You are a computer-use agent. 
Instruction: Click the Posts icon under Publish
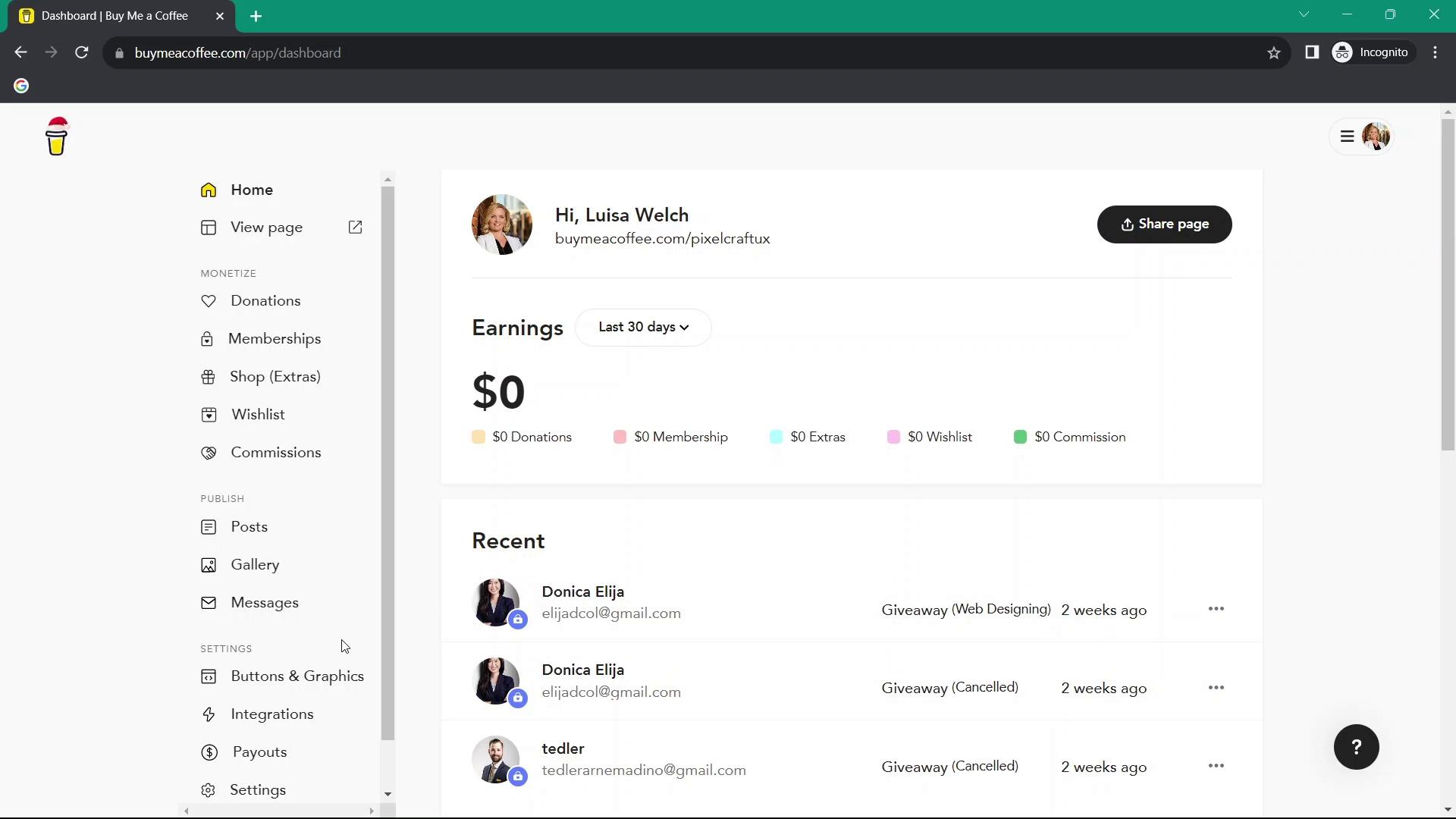click(x=208, y=527)
